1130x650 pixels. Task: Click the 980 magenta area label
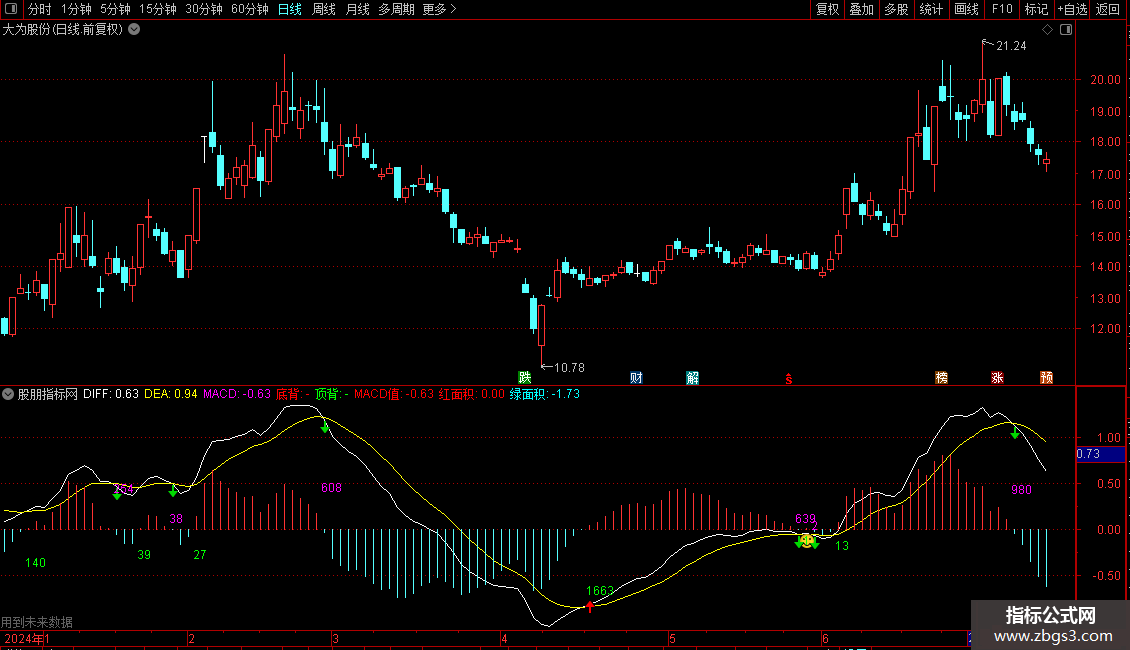point(1021,490)
